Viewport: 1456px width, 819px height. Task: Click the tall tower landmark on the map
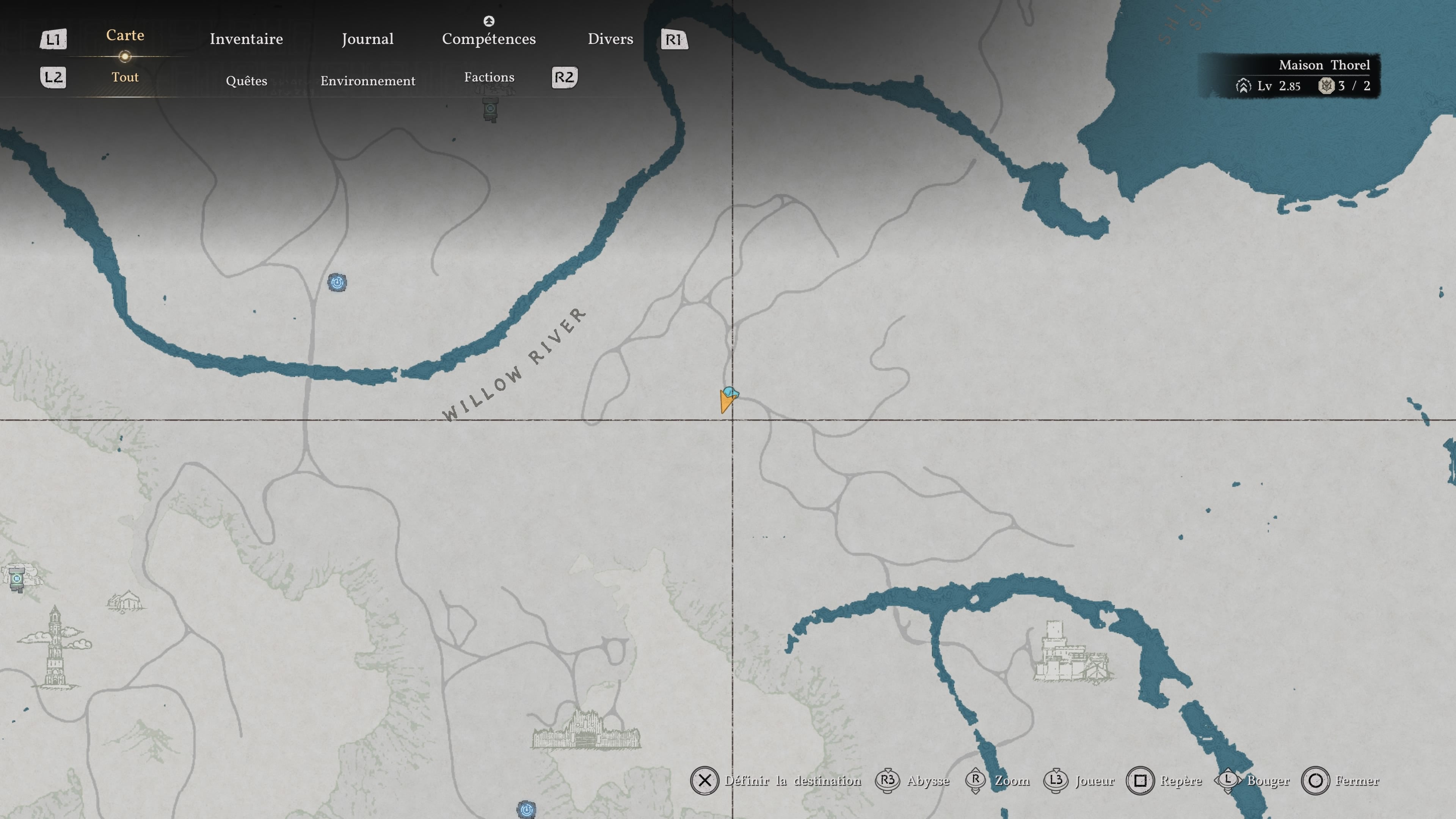click(54, 647)
